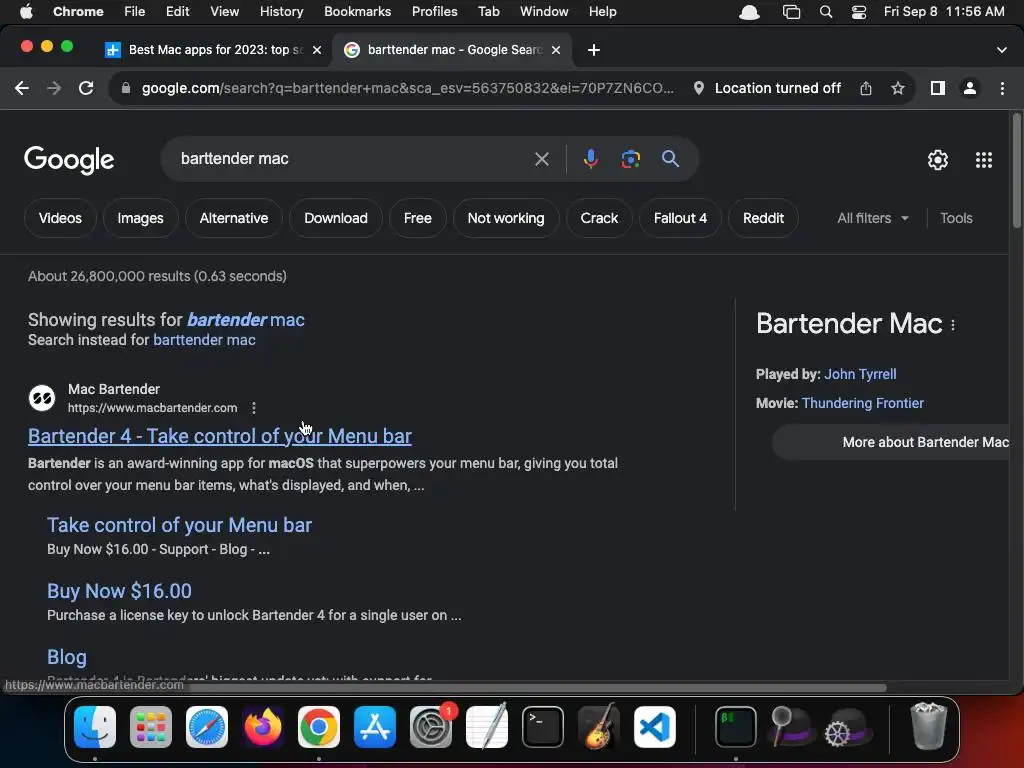Open GarageBand from the dock
This screenshot has height=768, width=1024.
599,726
